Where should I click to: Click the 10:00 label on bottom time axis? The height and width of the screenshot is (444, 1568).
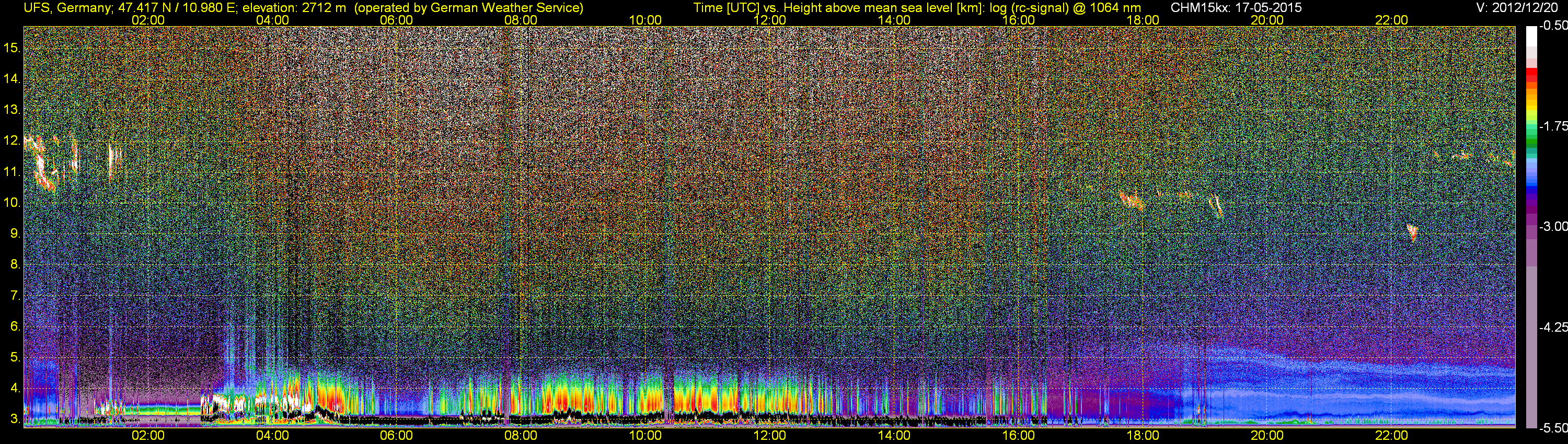point(645,436)
